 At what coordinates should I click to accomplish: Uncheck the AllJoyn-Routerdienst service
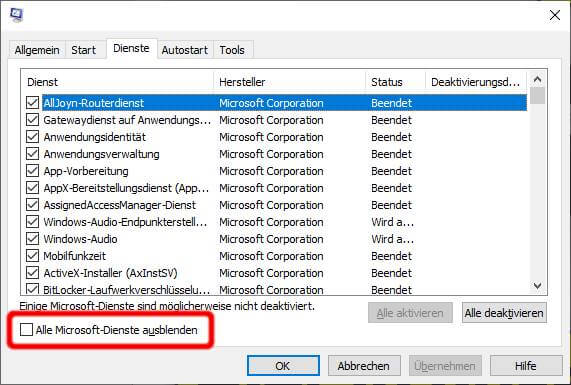(x=32, y=103)
